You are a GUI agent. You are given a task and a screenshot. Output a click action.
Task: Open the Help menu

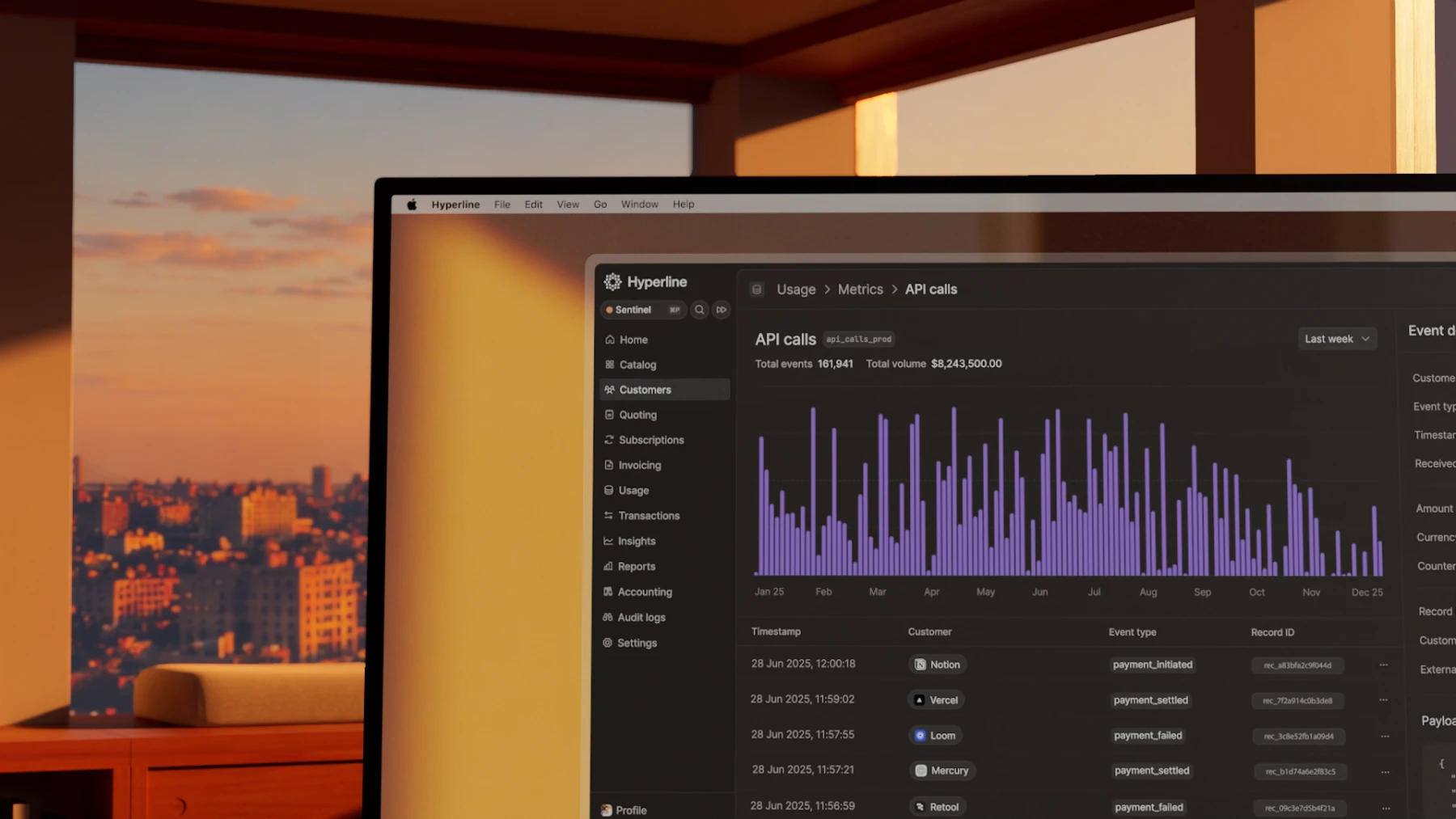click(684, 205)
